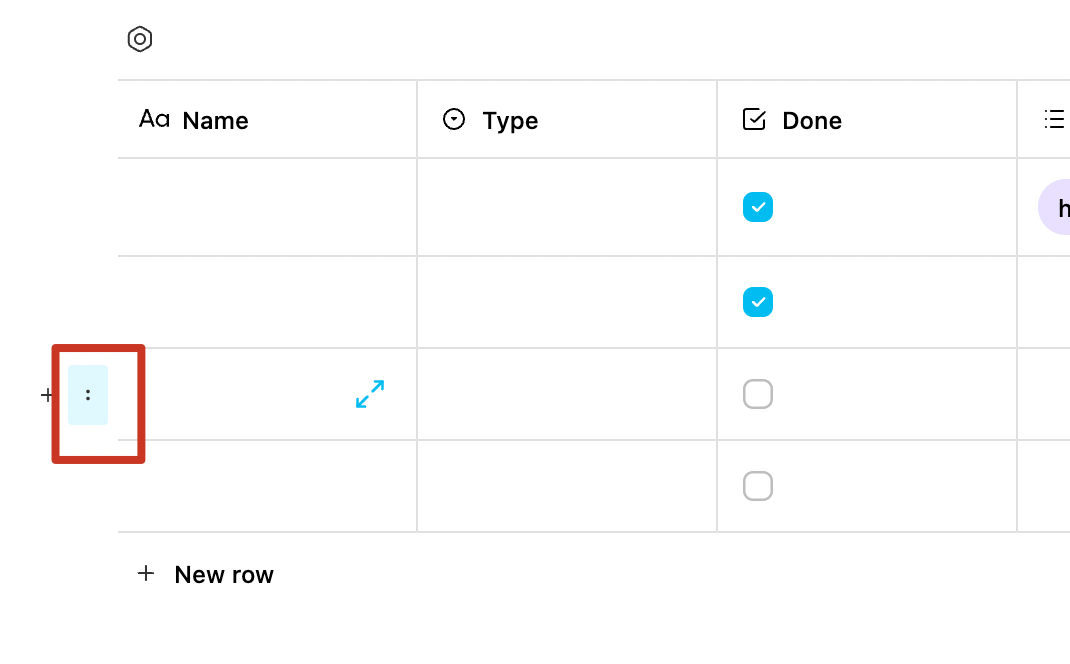
Task: Tick the Done checkbox in fourth row
Action: tap(758, 486)
